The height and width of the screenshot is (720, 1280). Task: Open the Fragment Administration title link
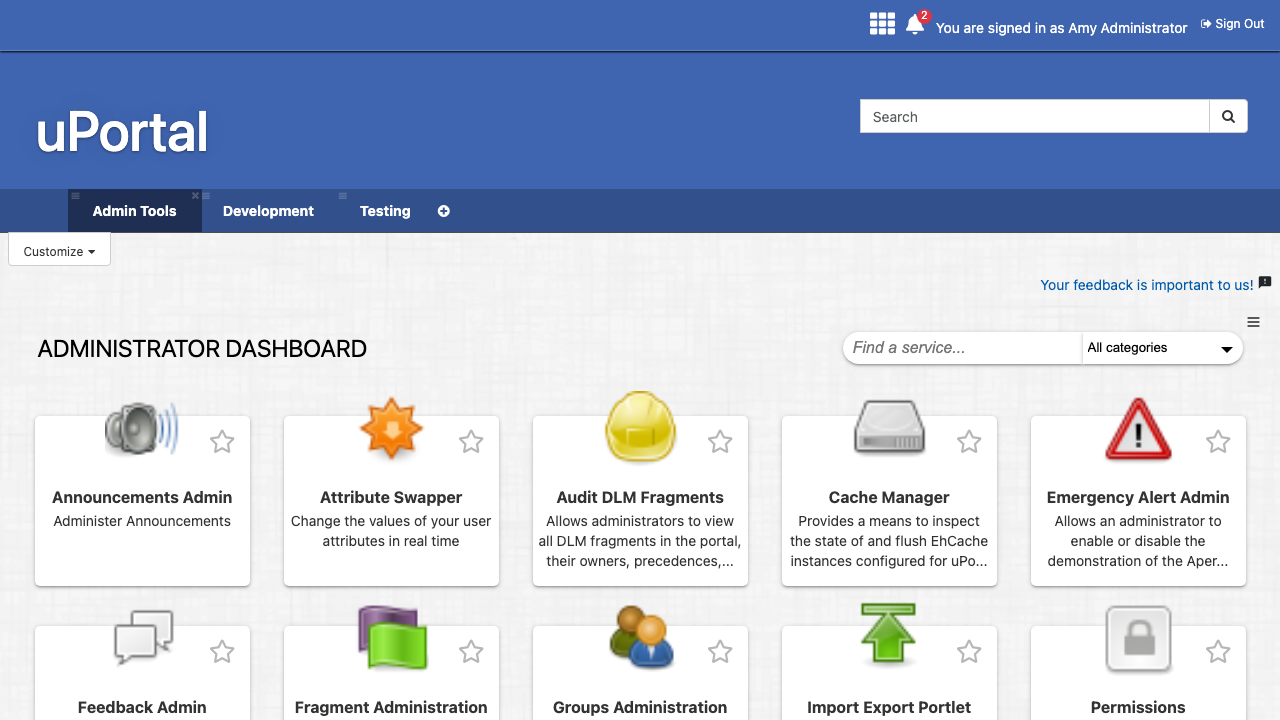pos(391,707)
